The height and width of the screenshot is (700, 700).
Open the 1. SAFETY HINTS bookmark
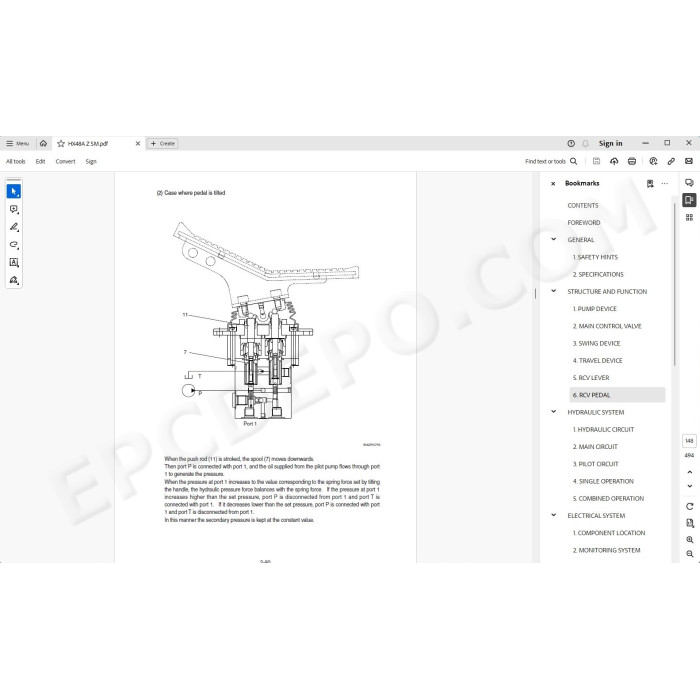point(595,257)
